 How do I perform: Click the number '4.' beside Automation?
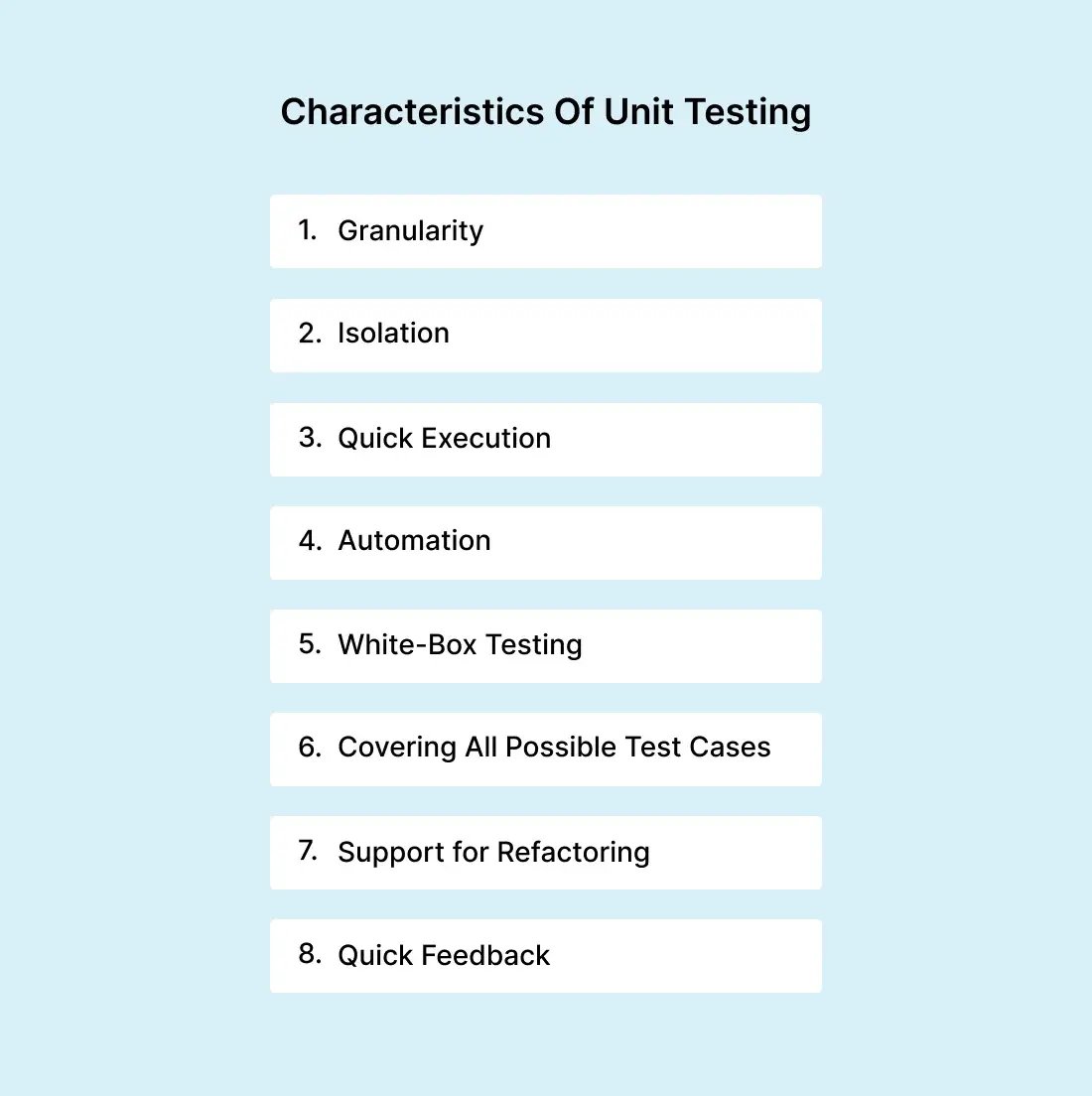click(x=310, y=541)
